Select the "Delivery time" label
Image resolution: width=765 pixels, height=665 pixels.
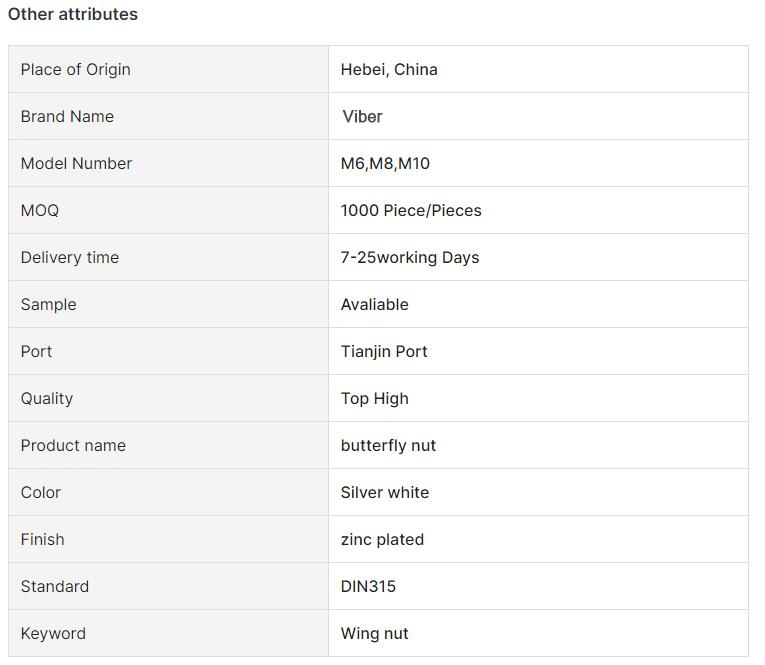pos(70,258)
